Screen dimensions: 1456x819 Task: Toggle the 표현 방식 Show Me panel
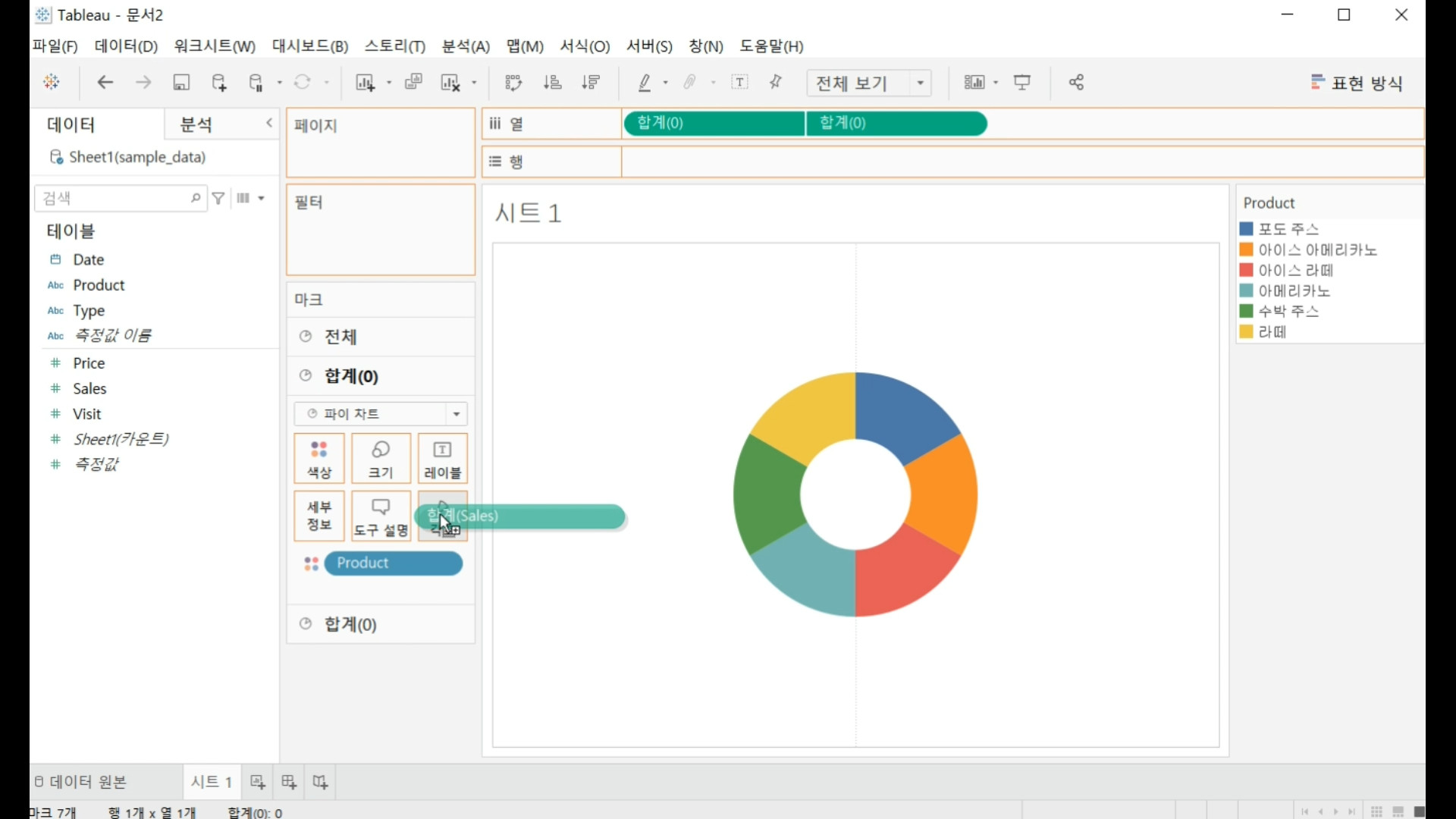tap(1357, 83)
